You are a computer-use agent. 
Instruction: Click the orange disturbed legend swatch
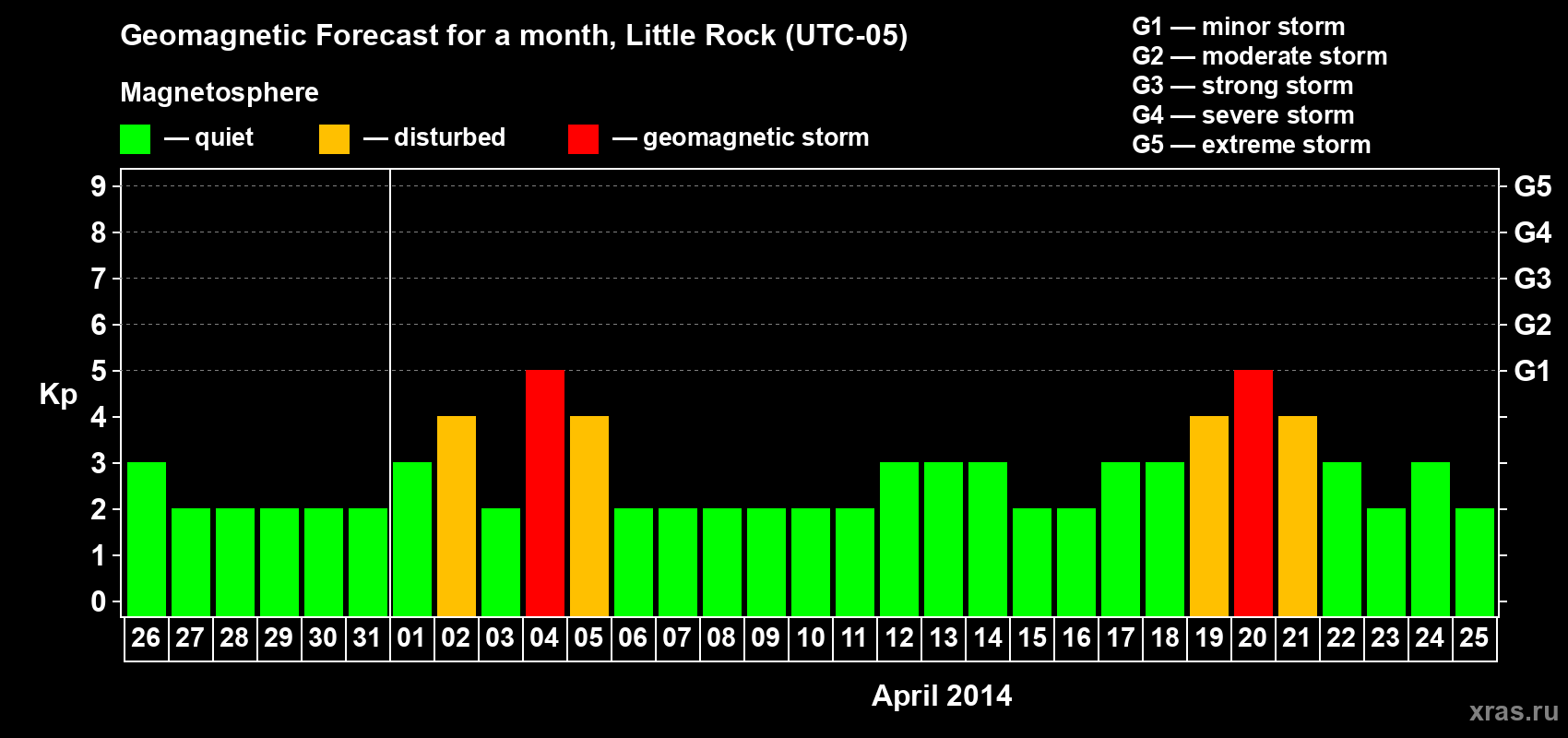[x=335, y=139]
